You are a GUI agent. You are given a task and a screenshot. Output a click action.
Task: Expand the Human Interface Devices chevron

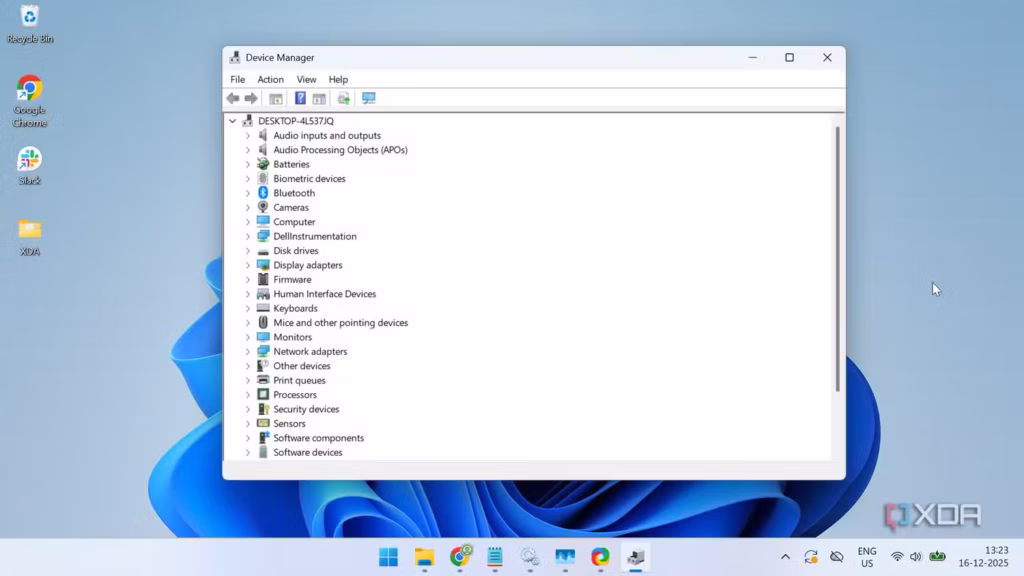point(248,294)
